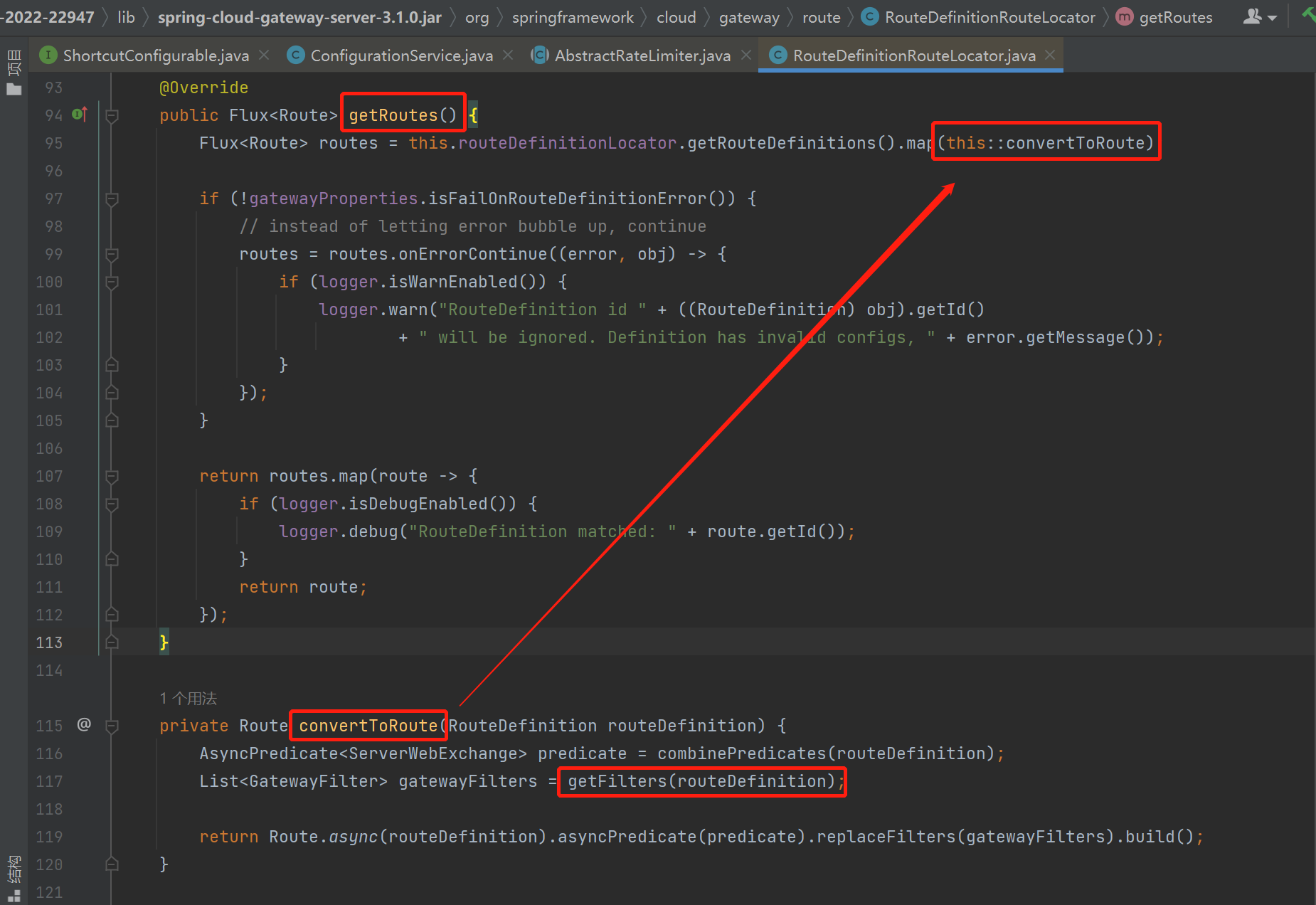Collapse the getRoutes method fold on line 94
1316x905 pixels.
pyautogui.click(x=112, y=115)
